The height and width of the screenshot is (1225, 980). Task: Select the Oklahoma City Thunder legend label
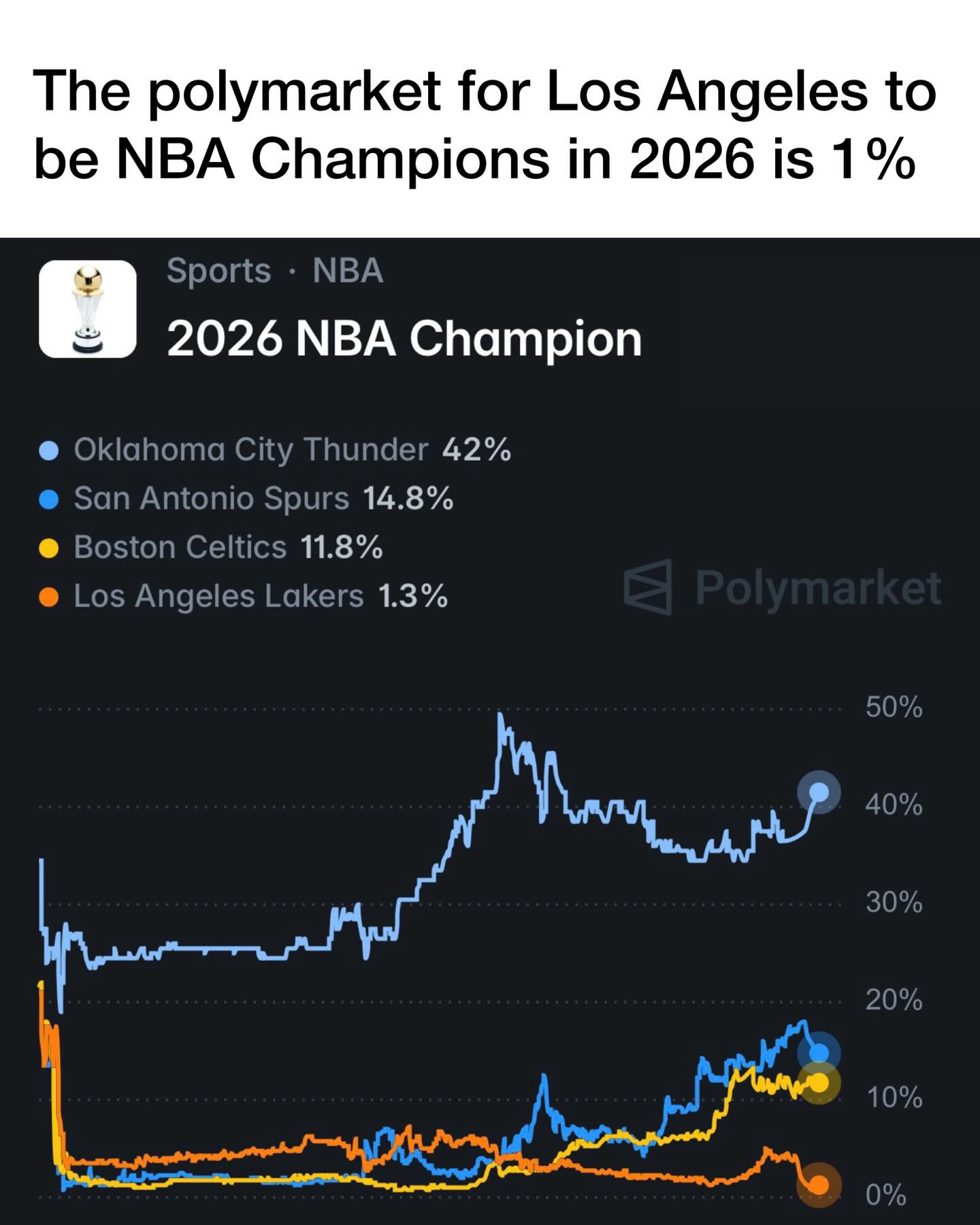250,450
